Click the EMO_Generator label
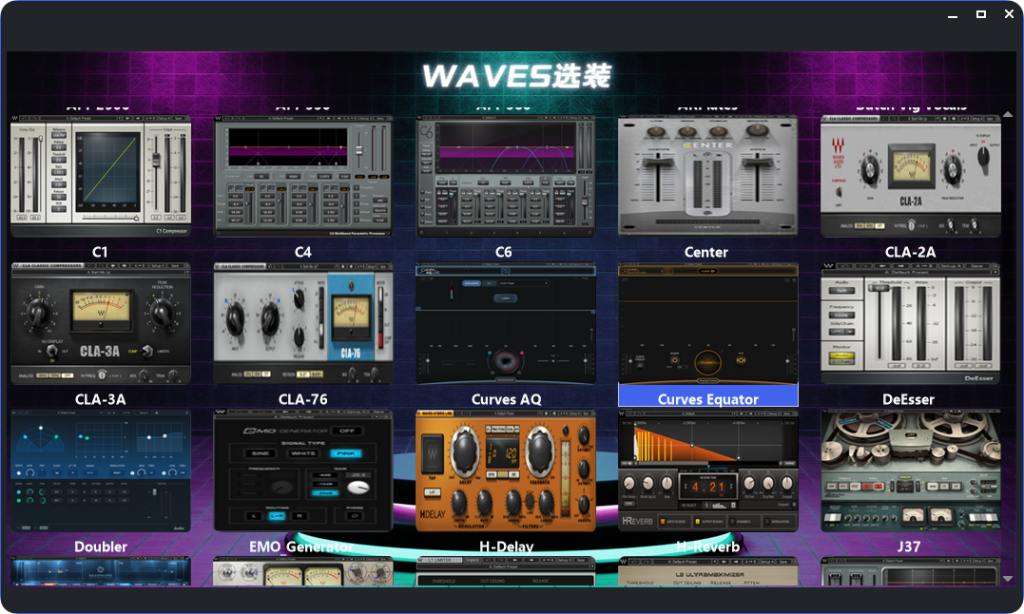The image size is (1024, 614). [x=301, y=547]
